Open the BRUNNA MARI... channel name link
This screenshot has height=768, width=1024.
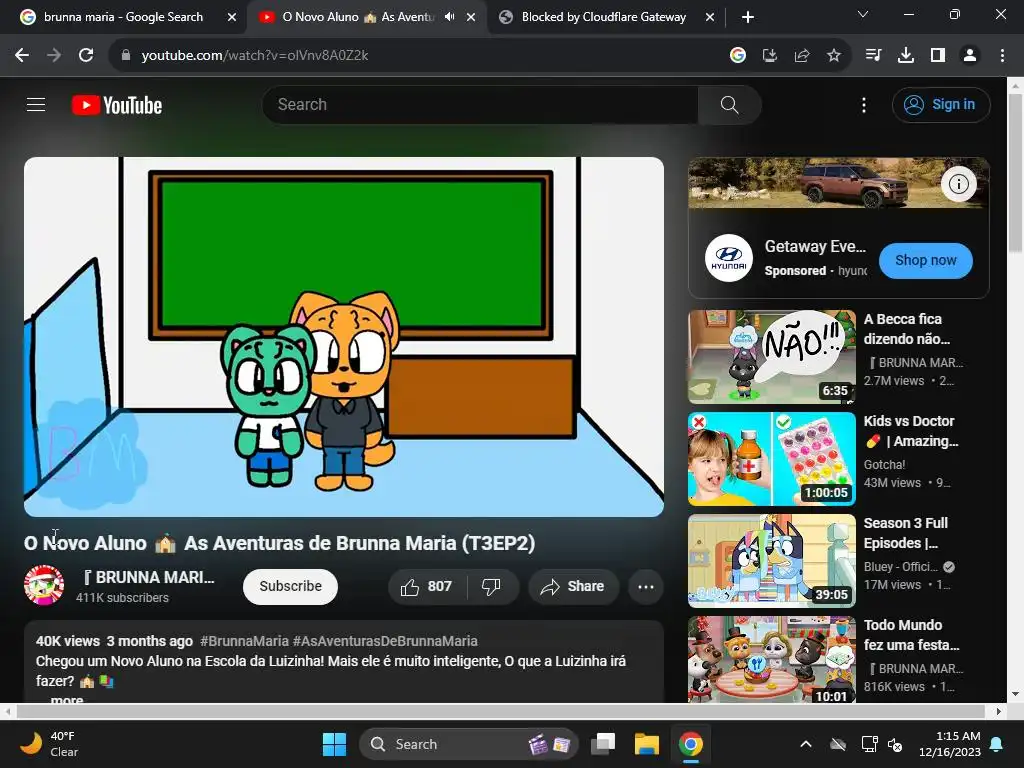pos(149,577)
